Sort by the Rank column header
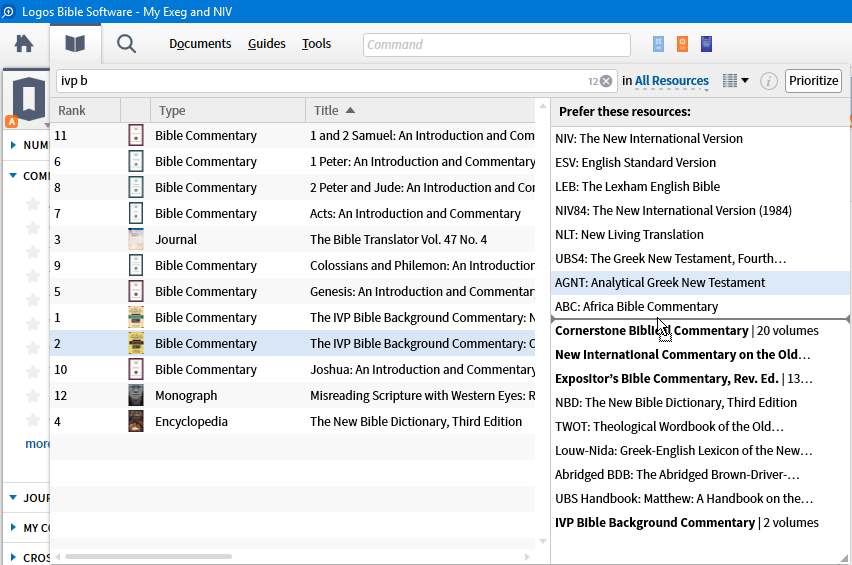 (85, 110)
